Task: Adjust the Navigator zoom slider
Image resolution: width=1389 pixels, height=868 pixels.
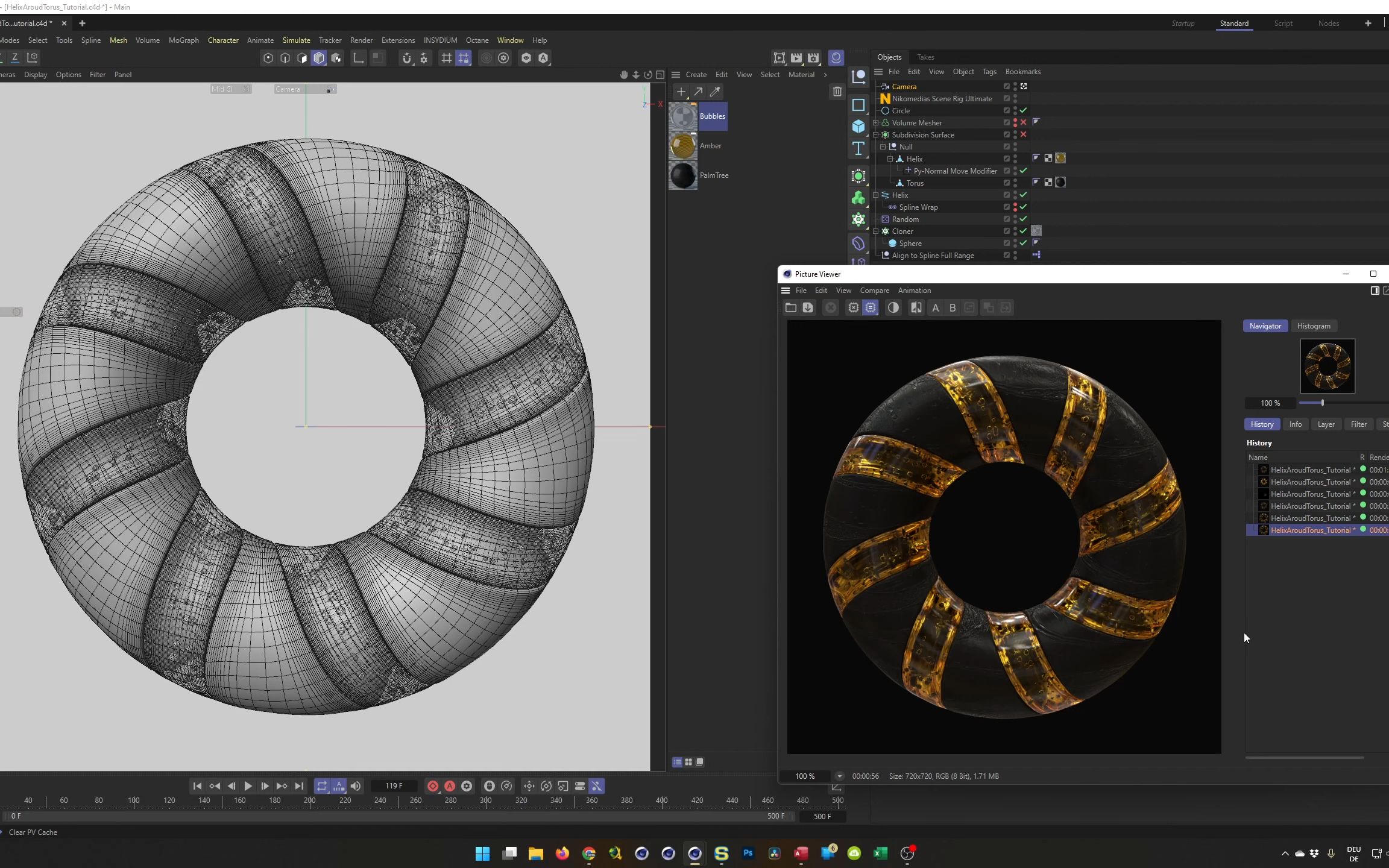Action: pyautogui.click(x=1322, y=403)
